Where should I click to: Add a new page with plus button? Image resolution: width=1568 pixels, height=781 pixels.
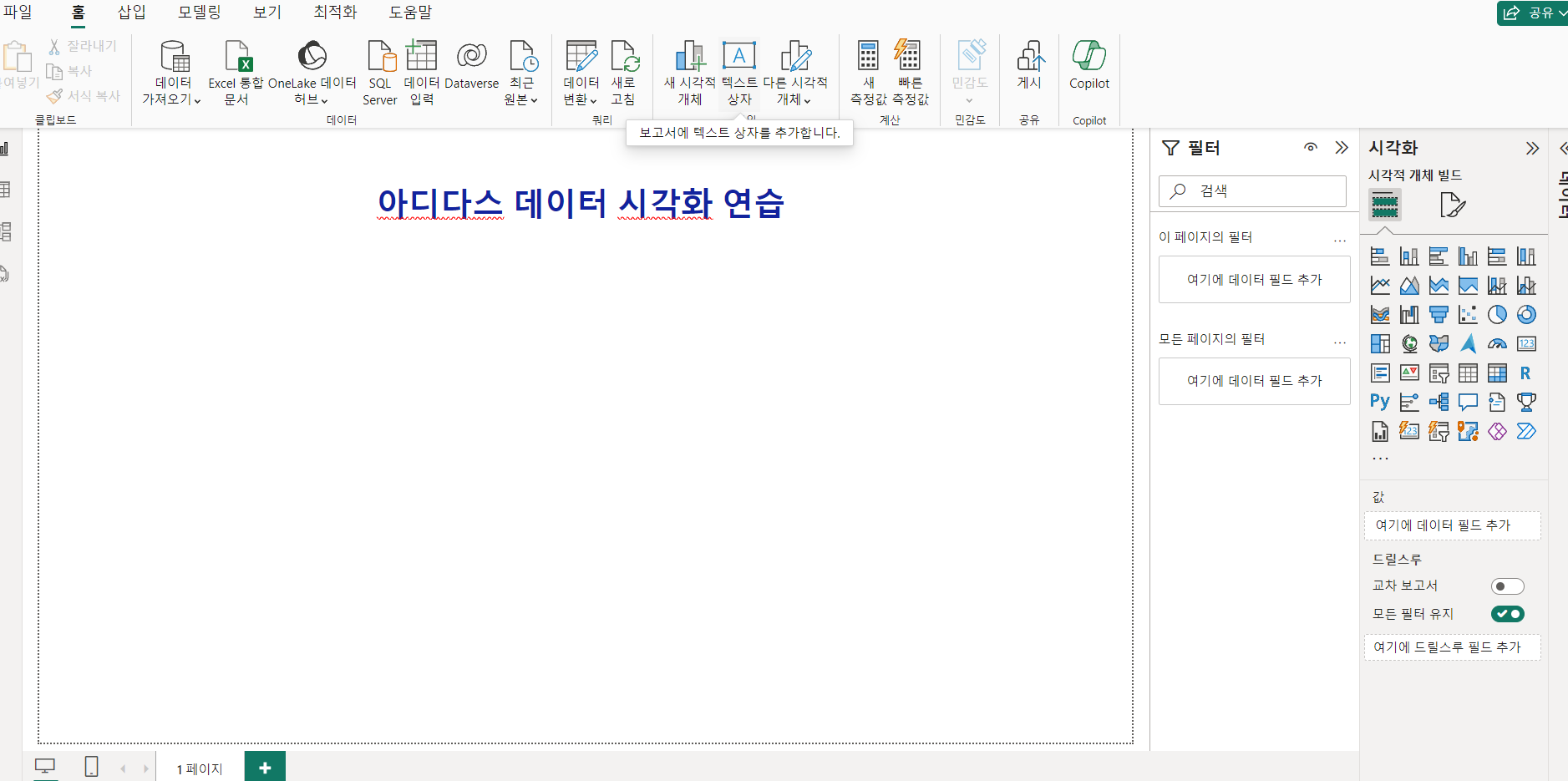tap(265, 768)
